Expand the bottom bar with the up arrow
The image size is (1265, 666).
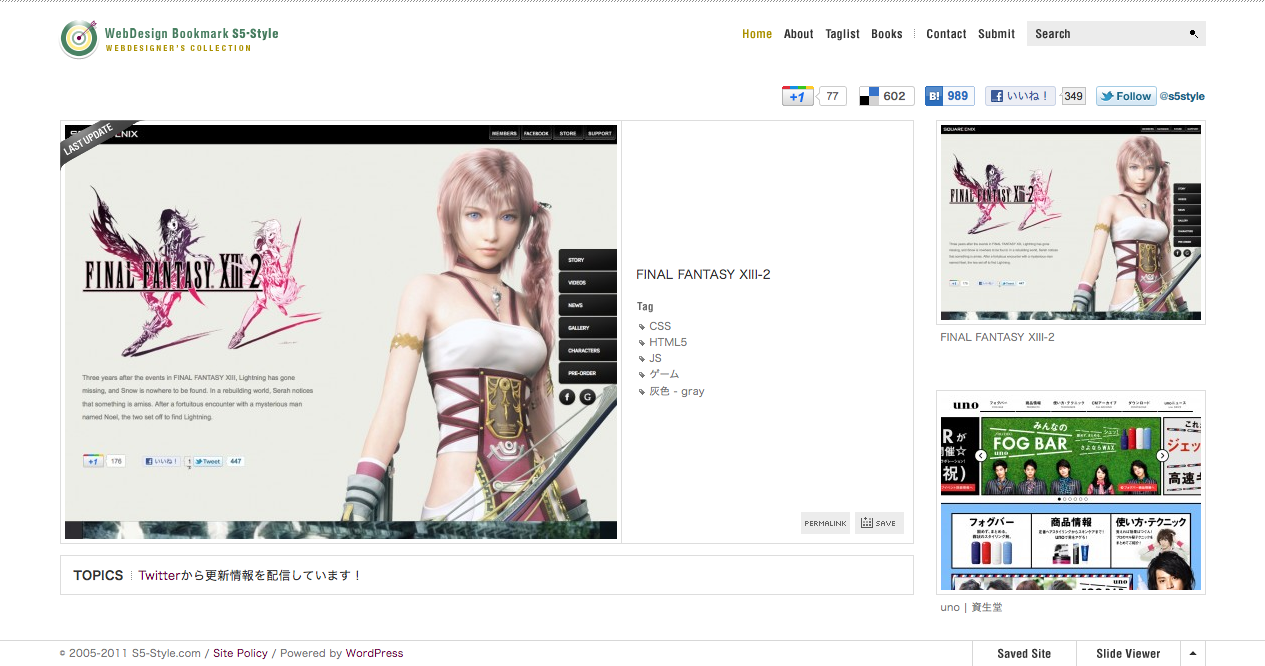[1192, 653]
